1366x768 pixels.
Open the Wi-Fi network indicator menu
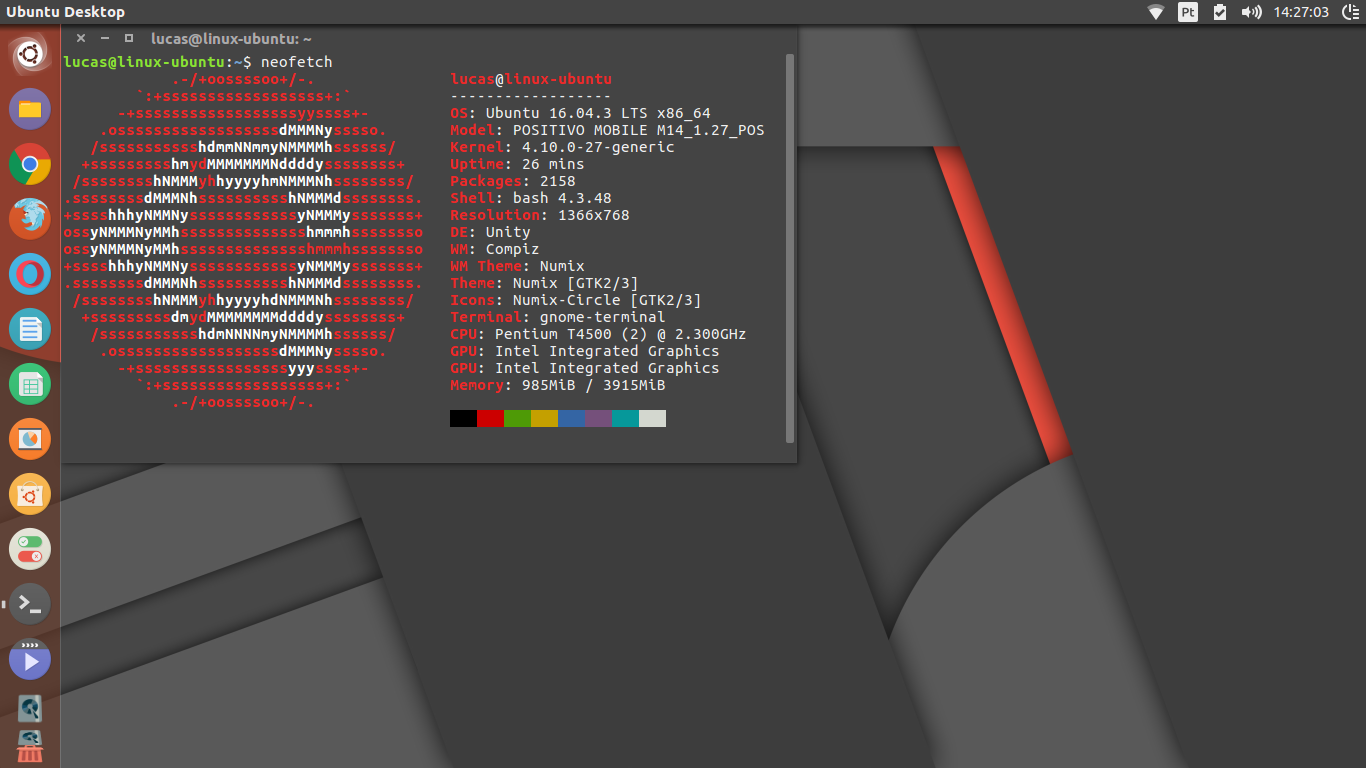click(x=1156, y=12)
